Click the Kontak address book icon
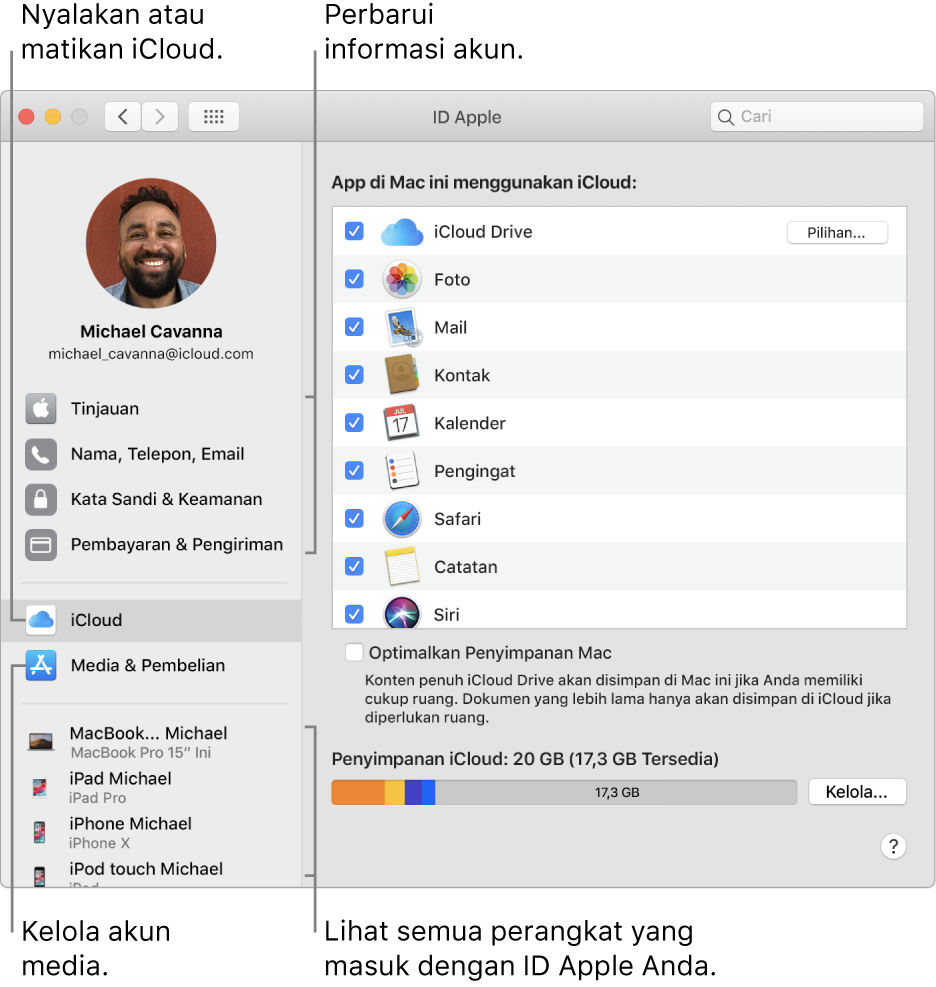 pyautogui.click(x=402, y=375)
